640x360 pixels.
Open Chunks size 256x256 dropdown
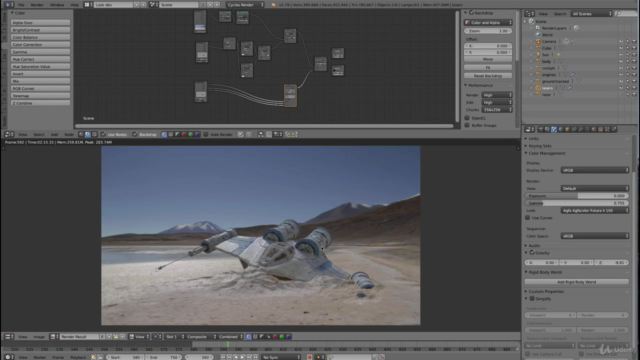coord(497,110)
